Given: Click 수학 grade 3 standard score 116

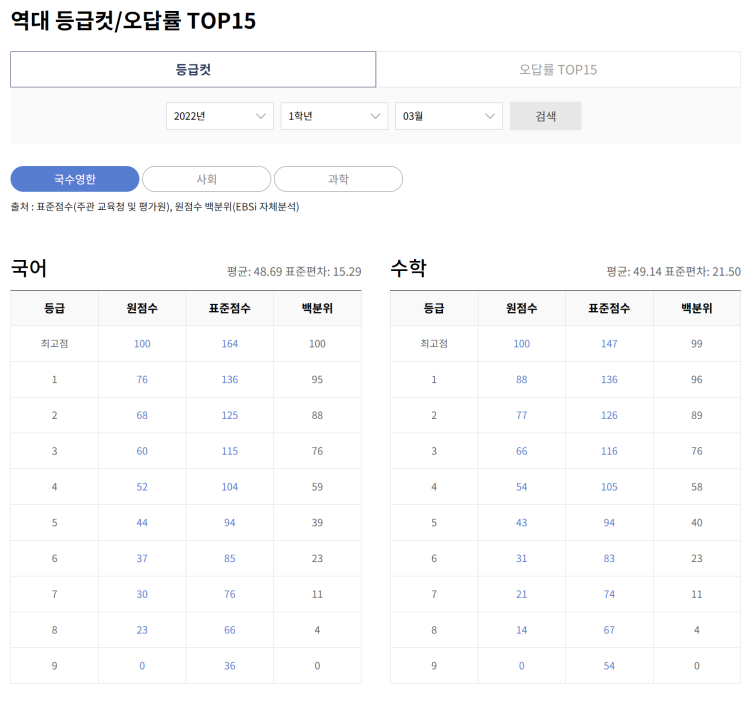Looking at the screenshot, I should click(609, 451).
